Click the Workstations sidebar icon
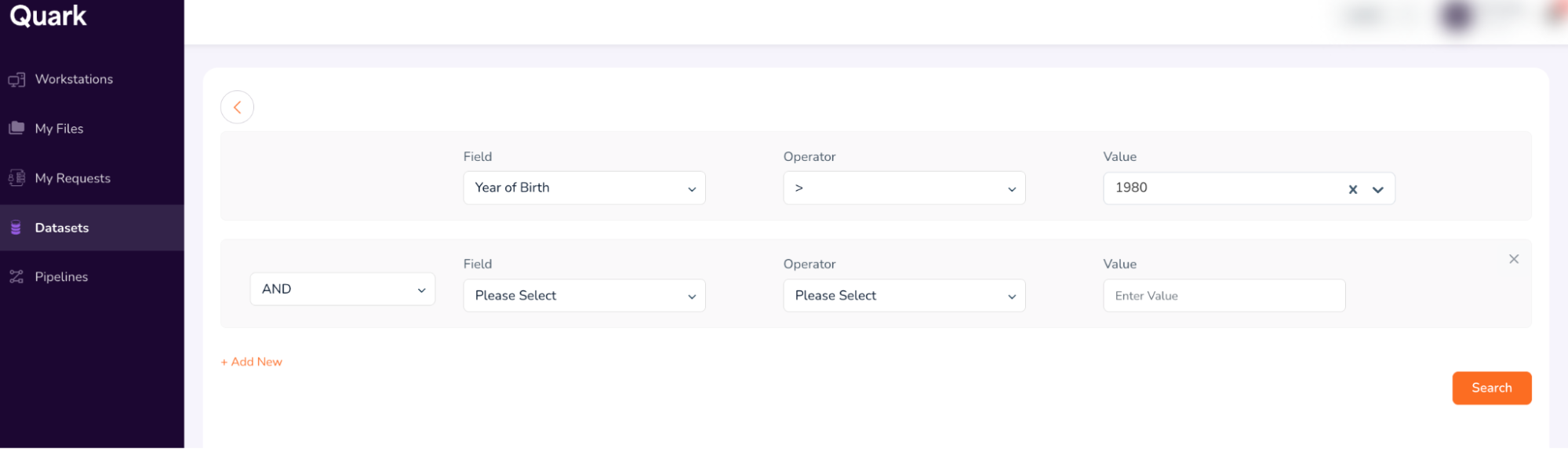Viewport: 1568px width, 449px height. tap(16, 79)
